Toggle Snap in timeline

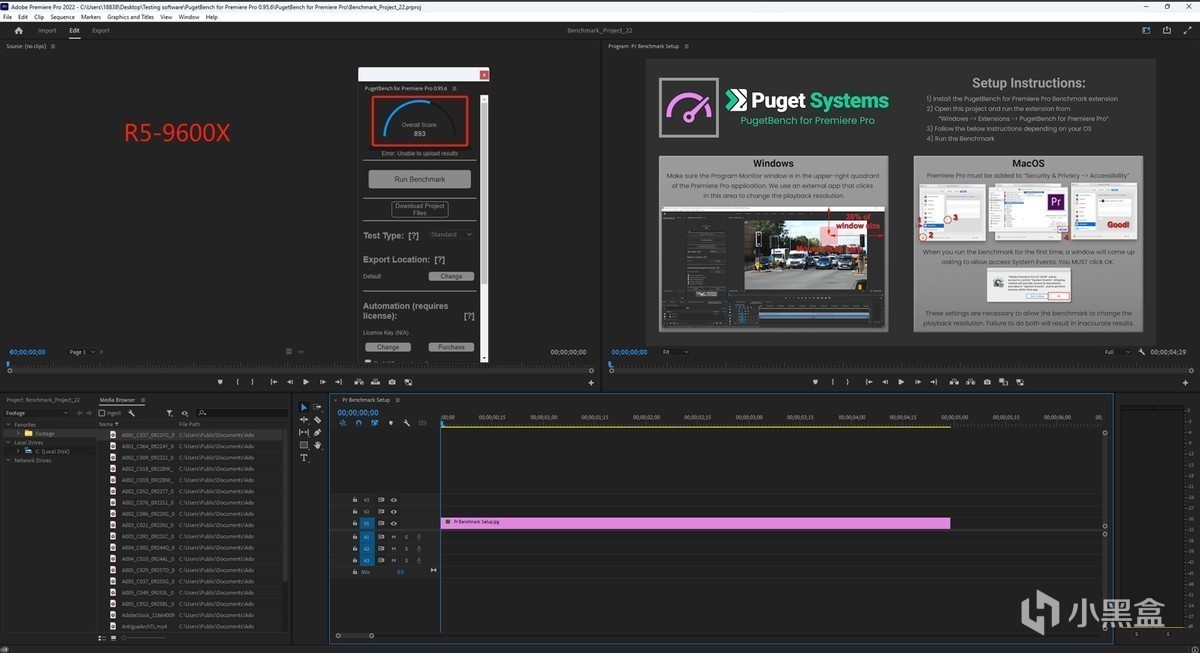(x=358, y=423)
